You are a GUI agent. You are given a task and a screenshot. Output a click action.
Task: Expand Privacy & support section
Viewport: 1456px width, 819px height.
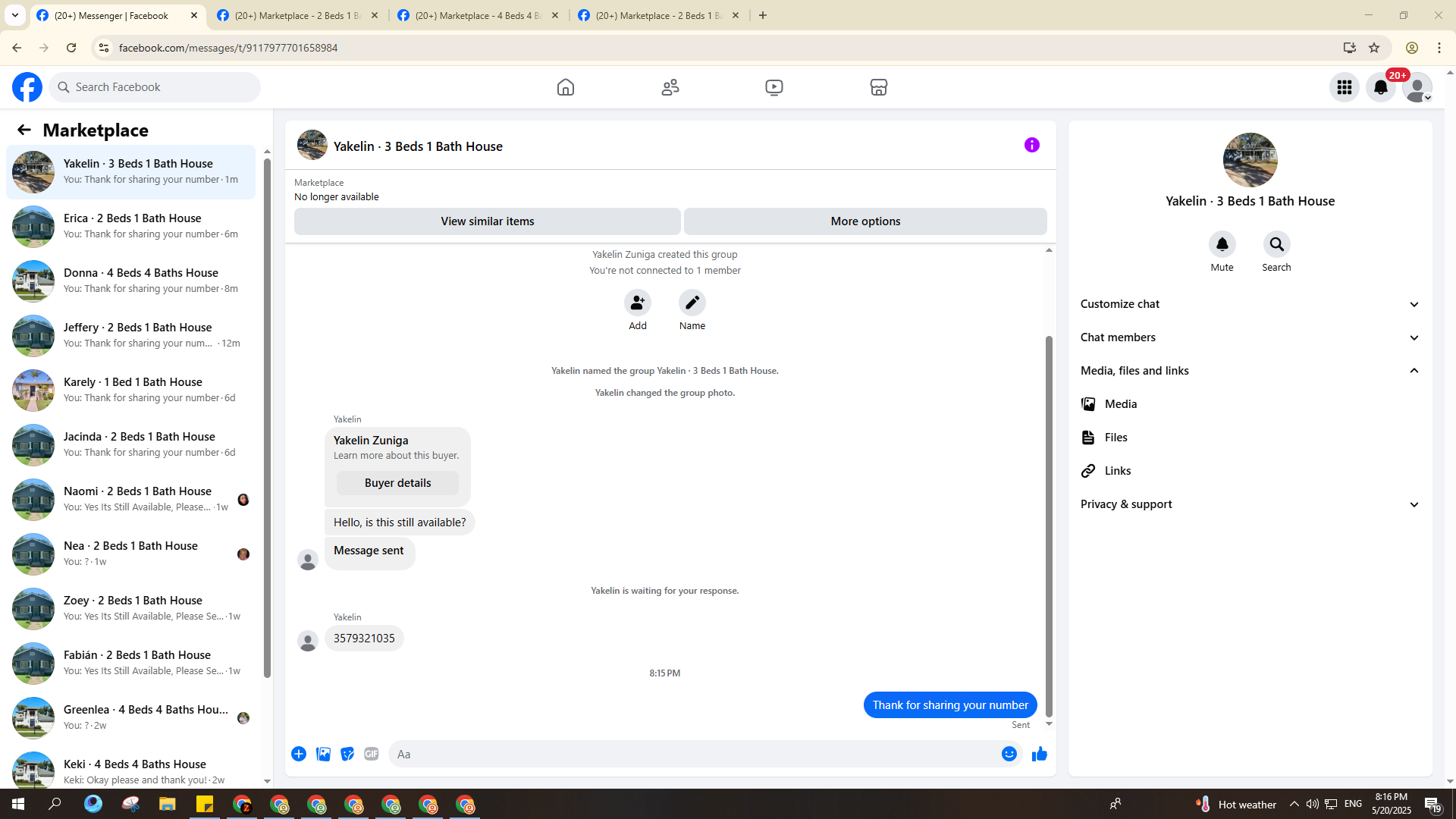point(1250,504)
